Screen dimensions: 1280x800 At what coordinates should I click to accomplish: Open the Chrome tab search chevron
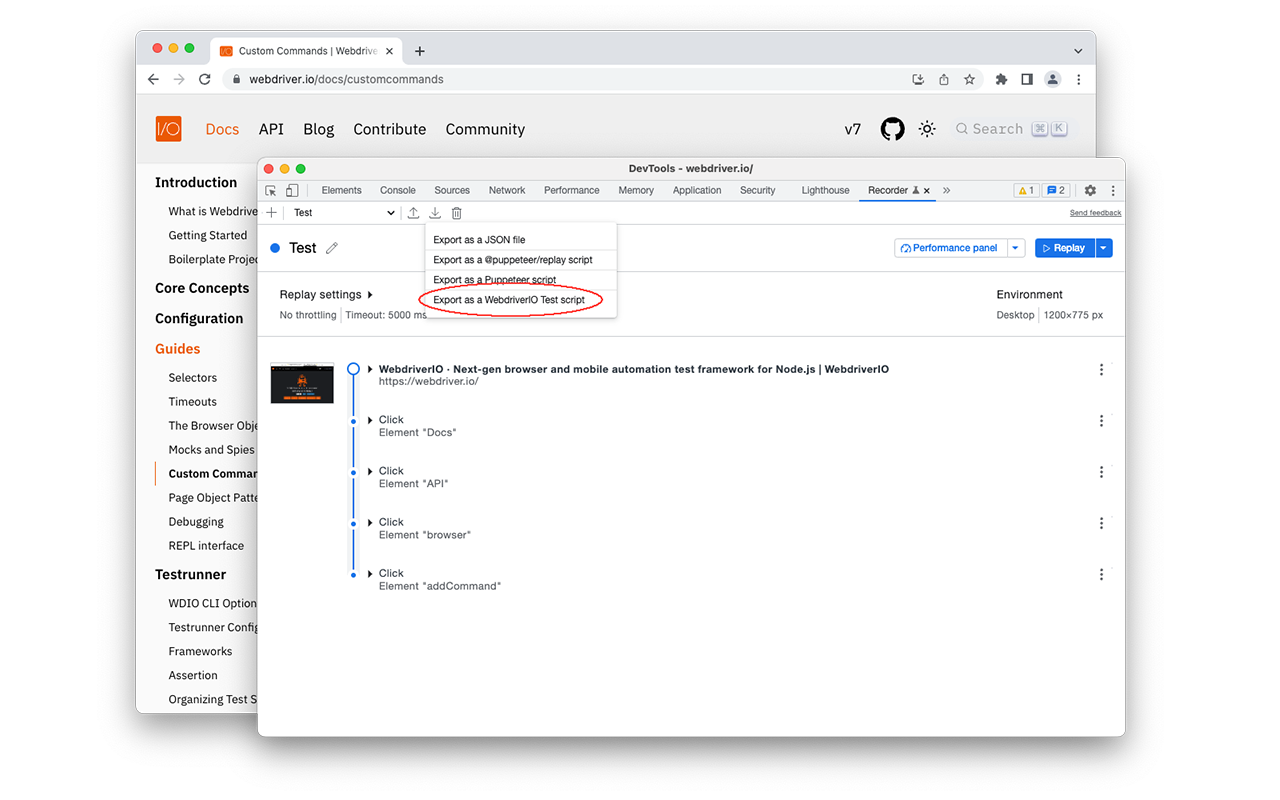(1078, 51)
